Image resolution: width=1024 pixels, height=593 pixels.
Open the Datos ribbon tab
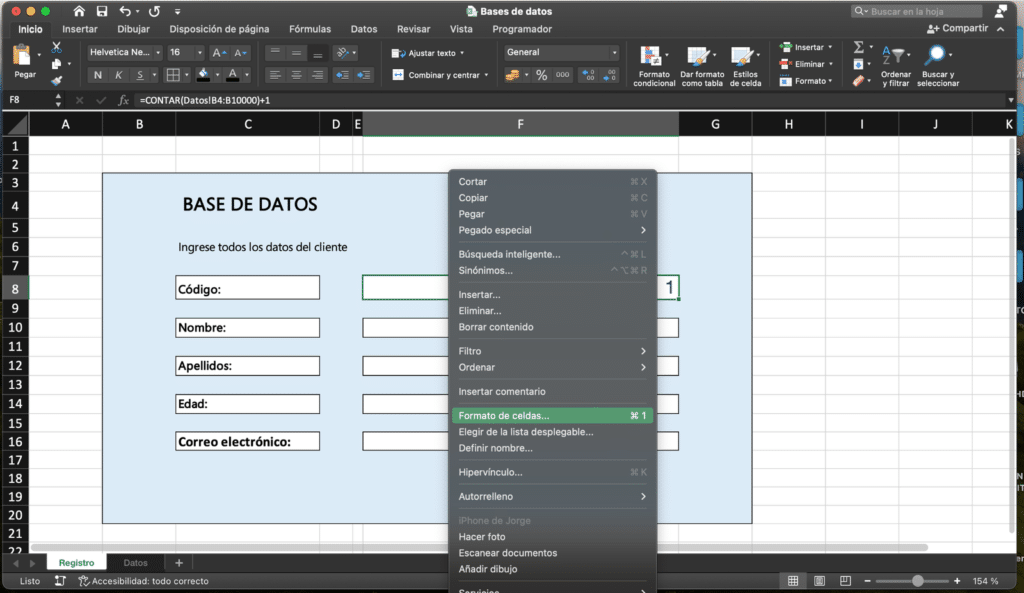click(364, 29)
